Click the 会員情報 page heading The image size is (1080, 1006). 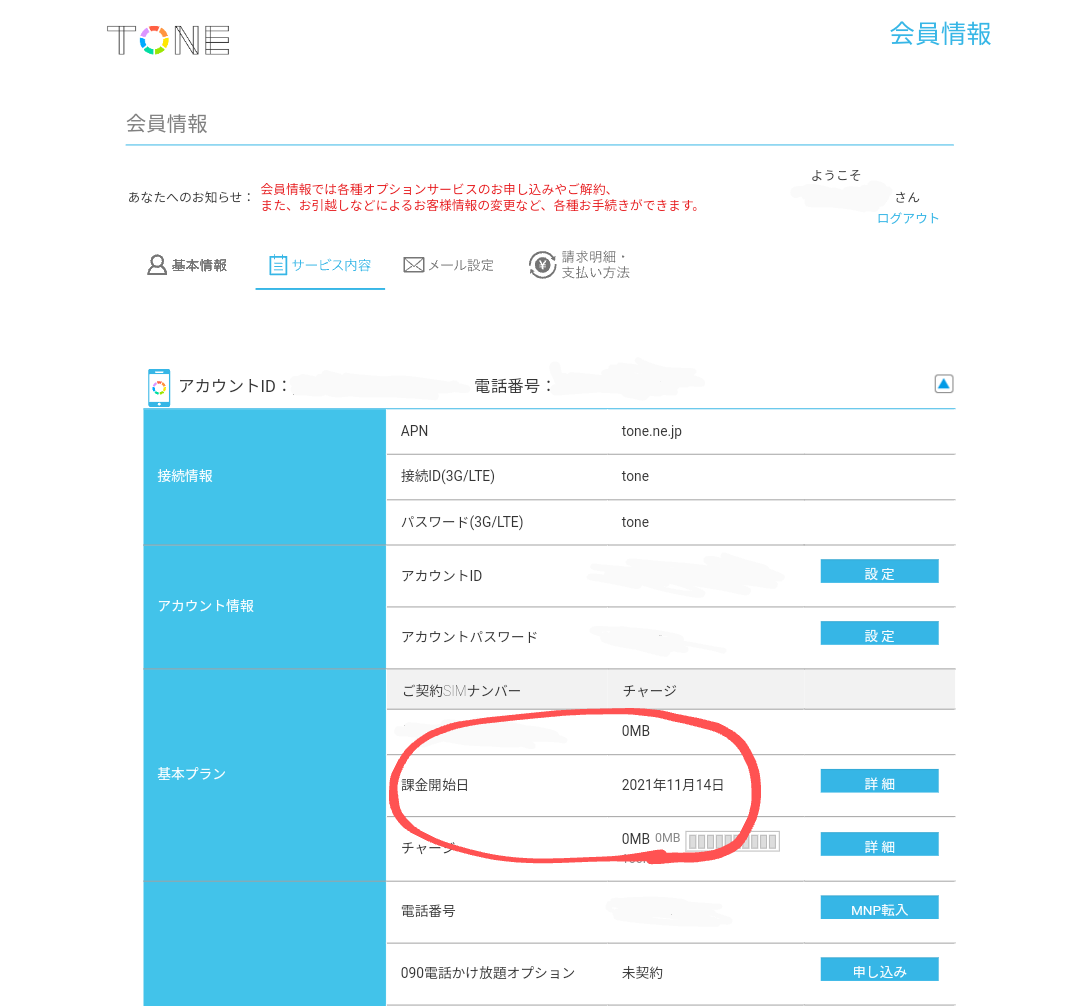[x=167, y=124]
